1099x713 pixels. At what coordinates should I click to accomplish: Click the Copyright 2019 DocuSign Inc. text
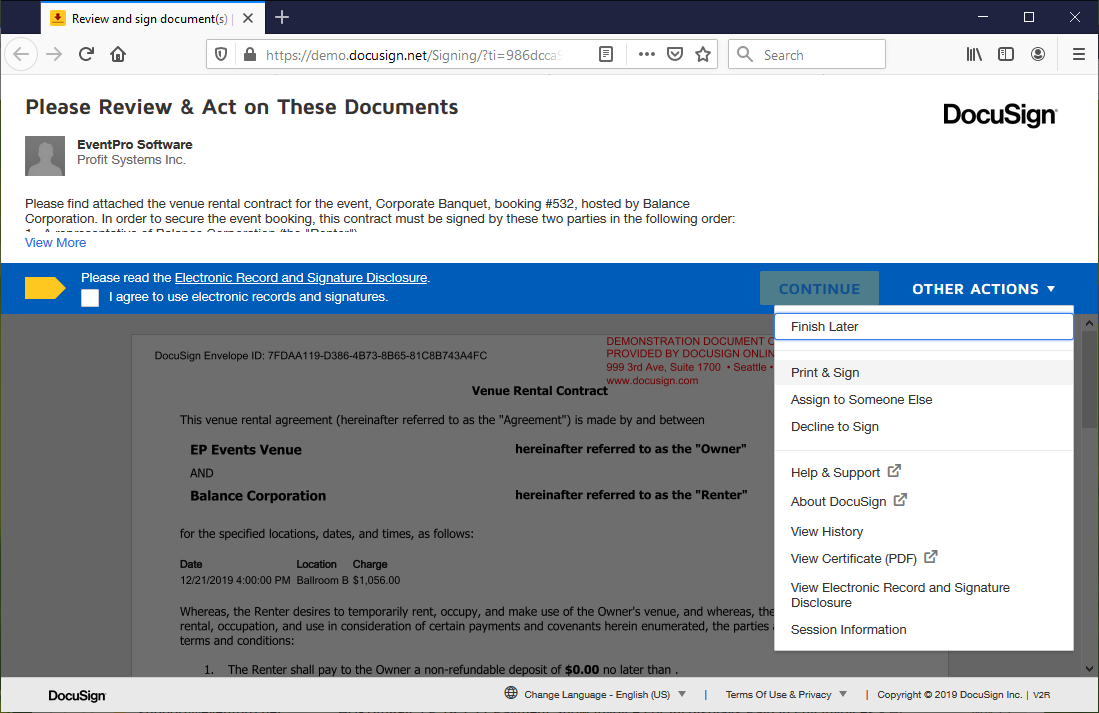(949, 695)
